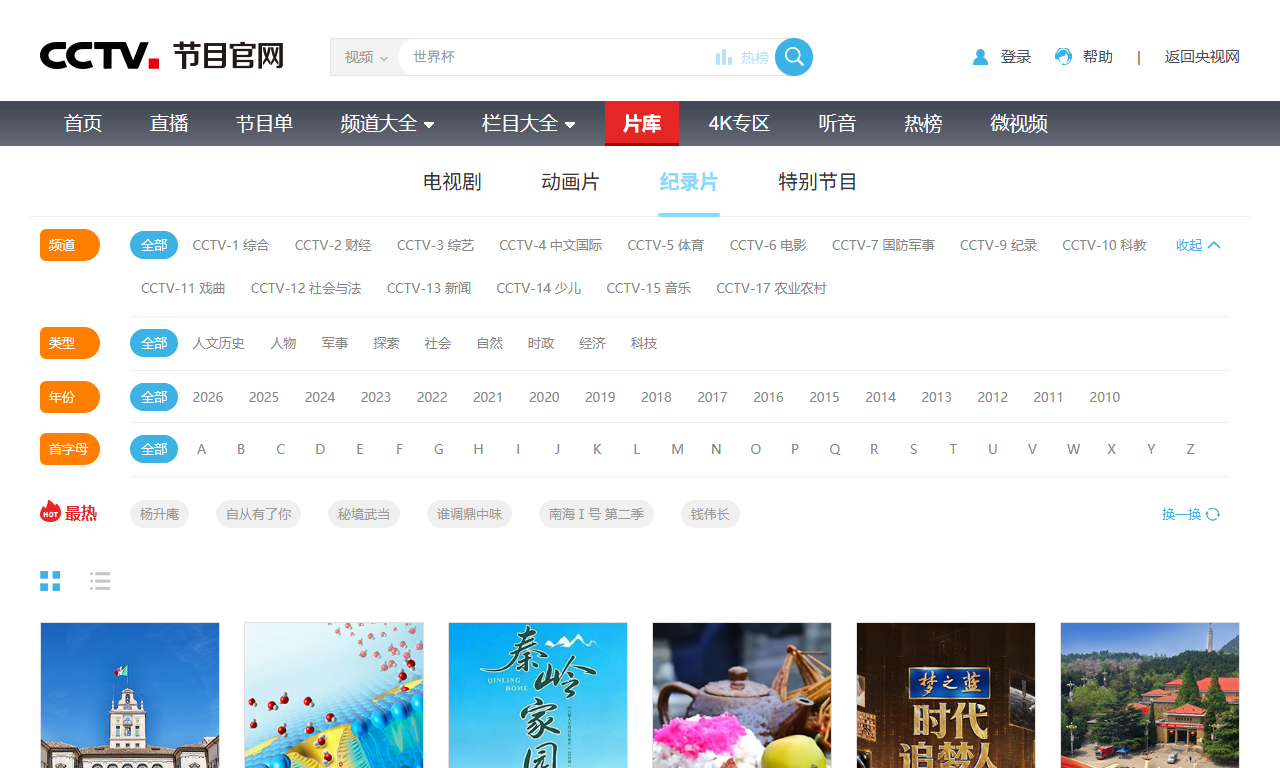Viewport: 1280px width, 768px height.
Task: Switch to list view icon
Action: click(100, 581)
